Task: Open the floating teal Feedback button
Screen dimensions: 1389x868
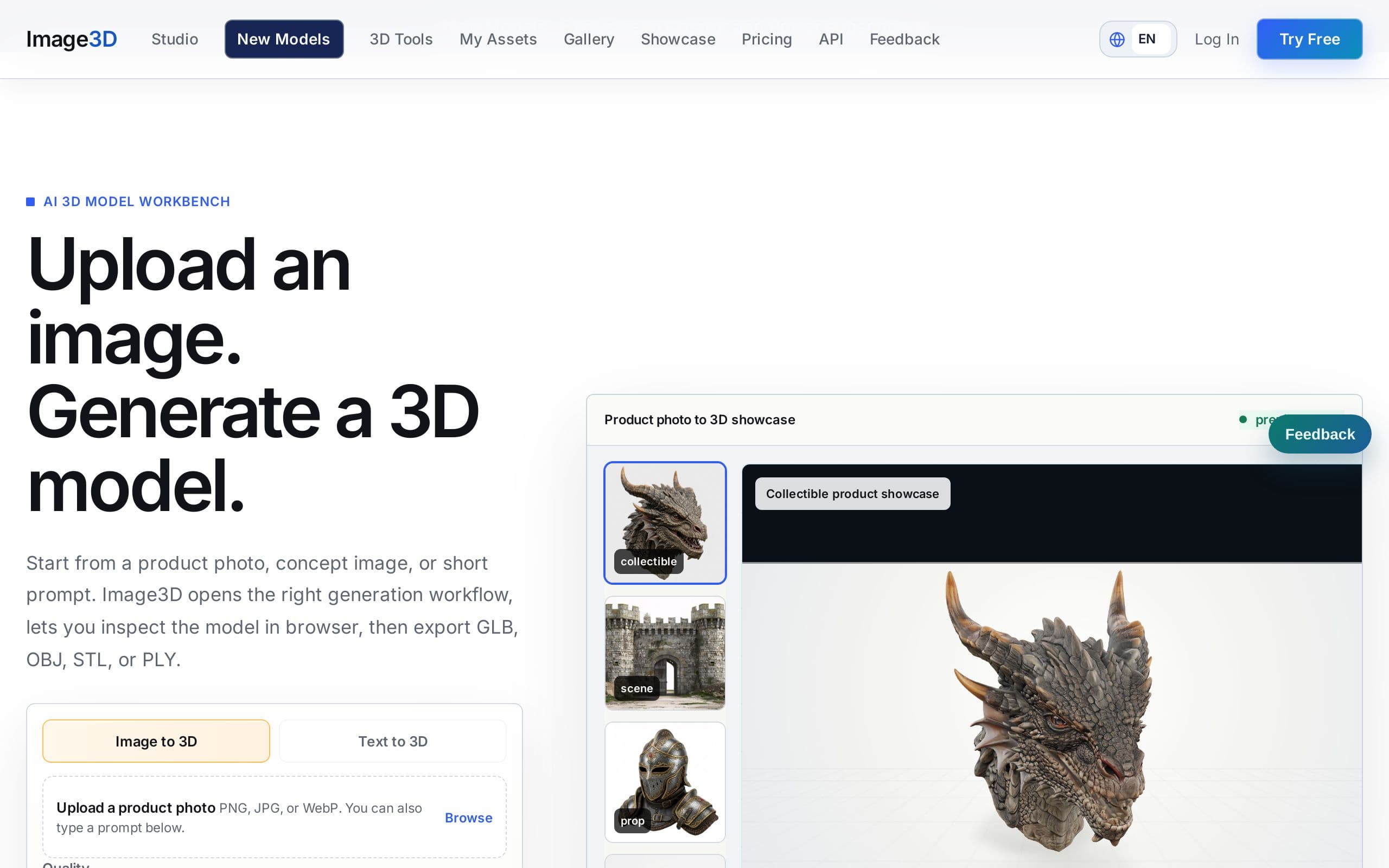Action: (1320, 434)
